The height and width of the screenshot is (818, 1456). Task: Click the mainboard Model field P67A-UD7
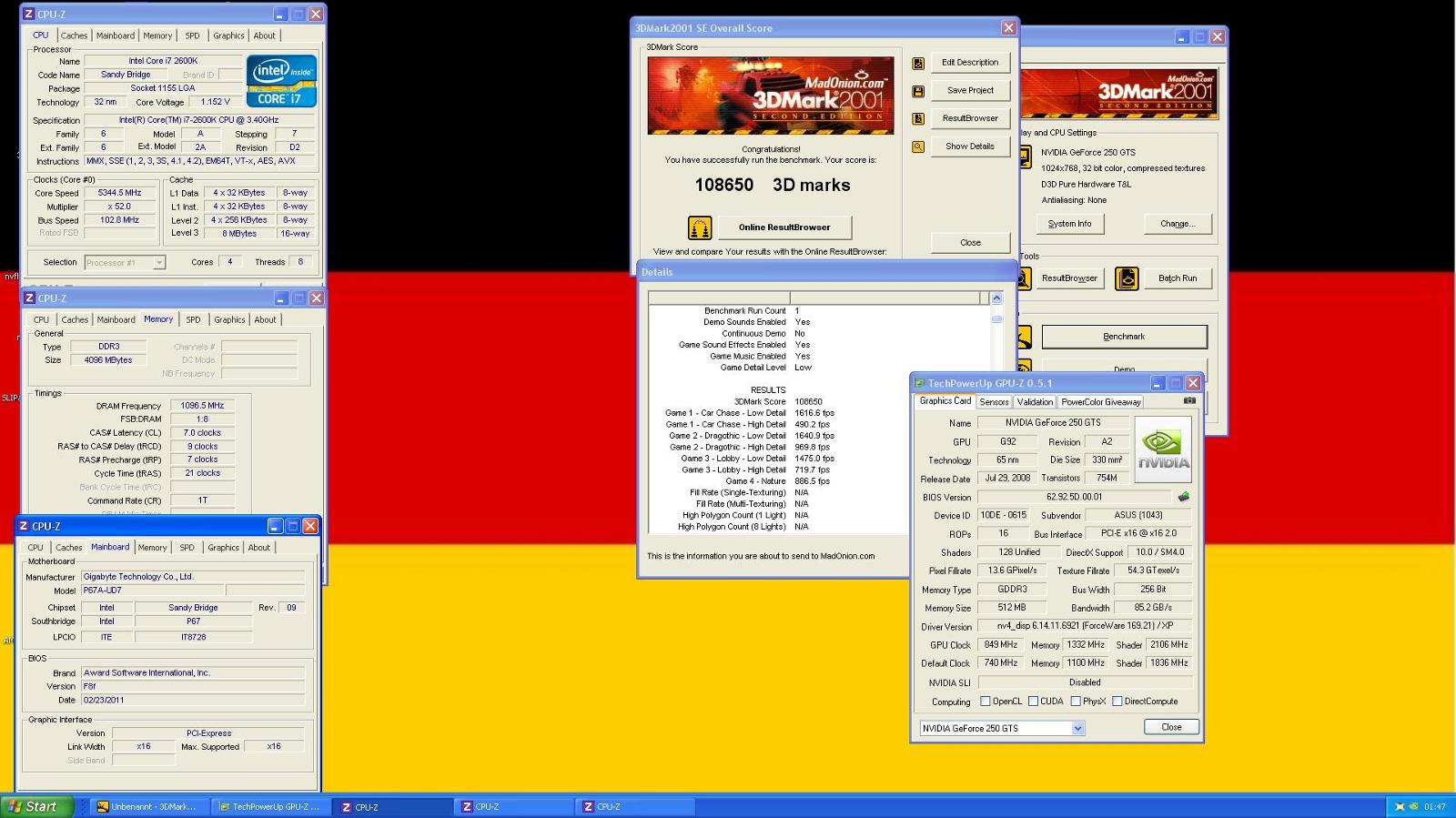pos(152,591)
